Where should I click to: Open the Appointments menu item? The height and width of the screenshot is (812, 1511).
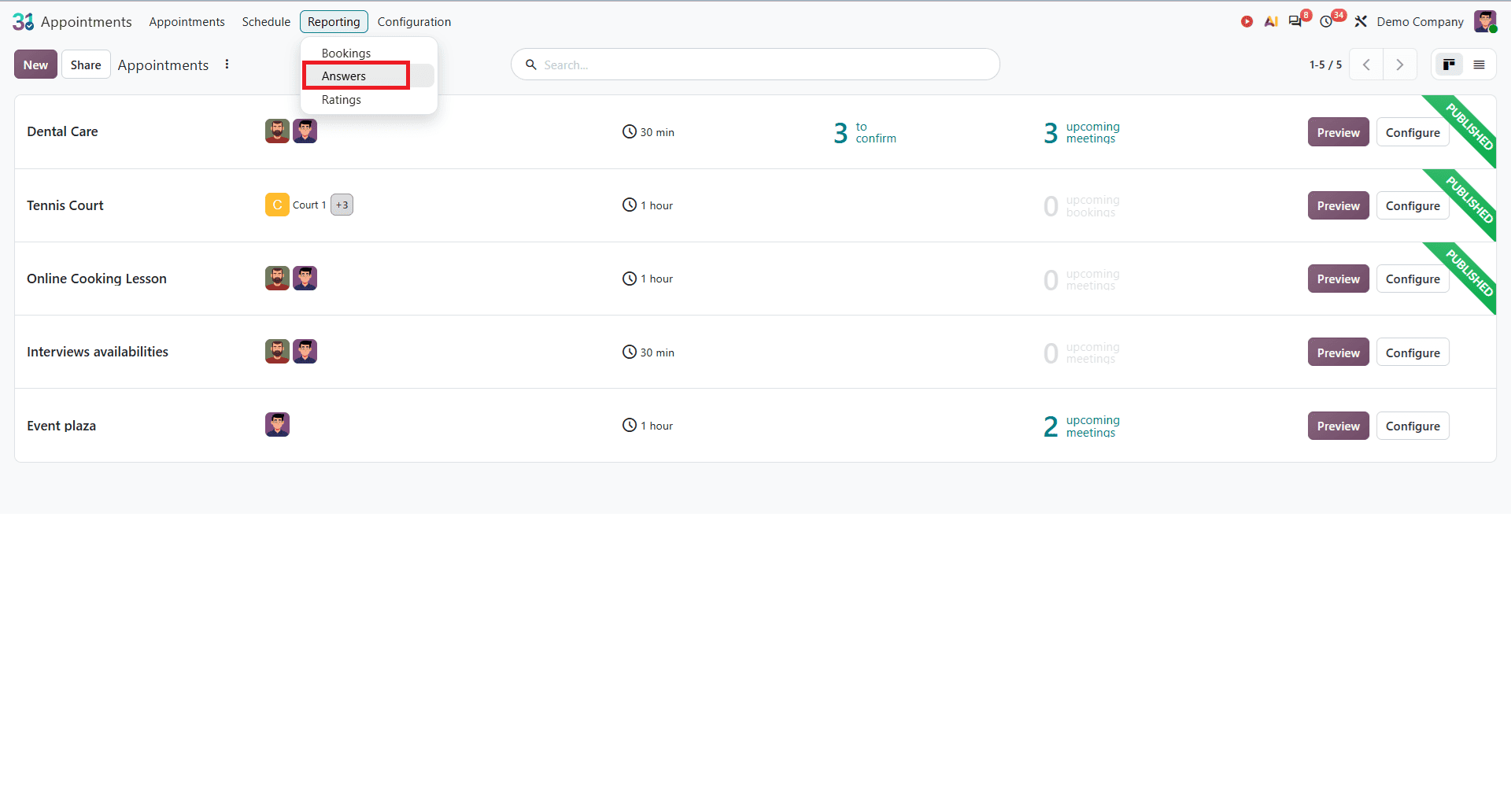click(187, 22)
